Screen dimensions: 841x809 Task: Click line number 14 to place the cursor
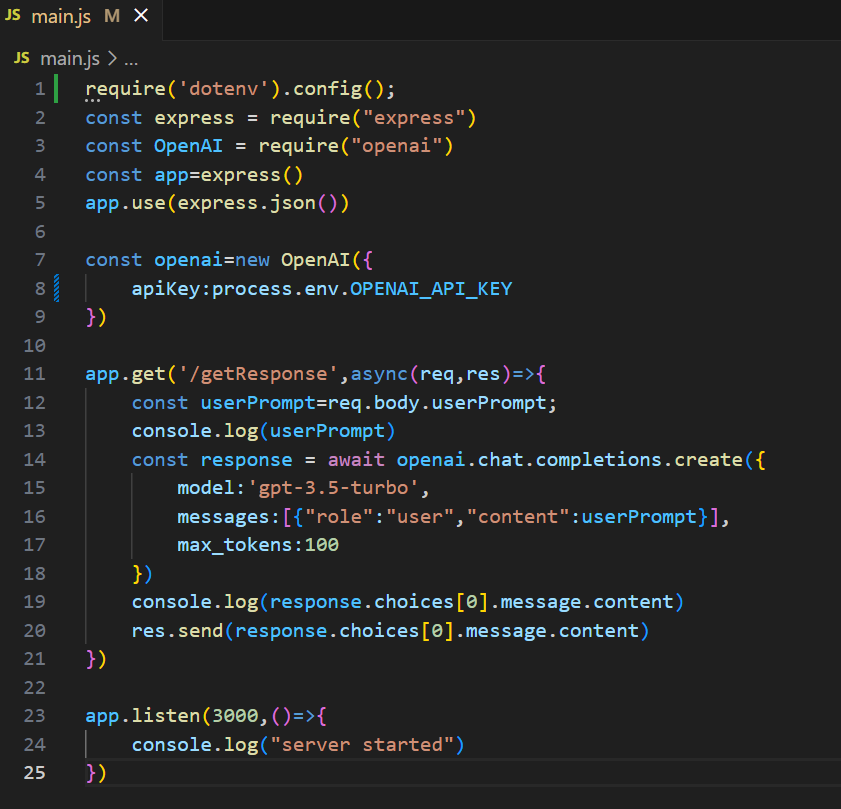tap(34, 459)
